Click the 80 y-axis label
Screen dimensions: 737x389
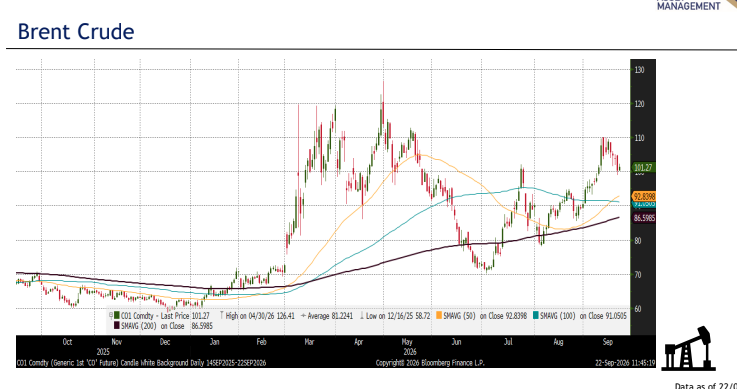click(x=637, y=241)
